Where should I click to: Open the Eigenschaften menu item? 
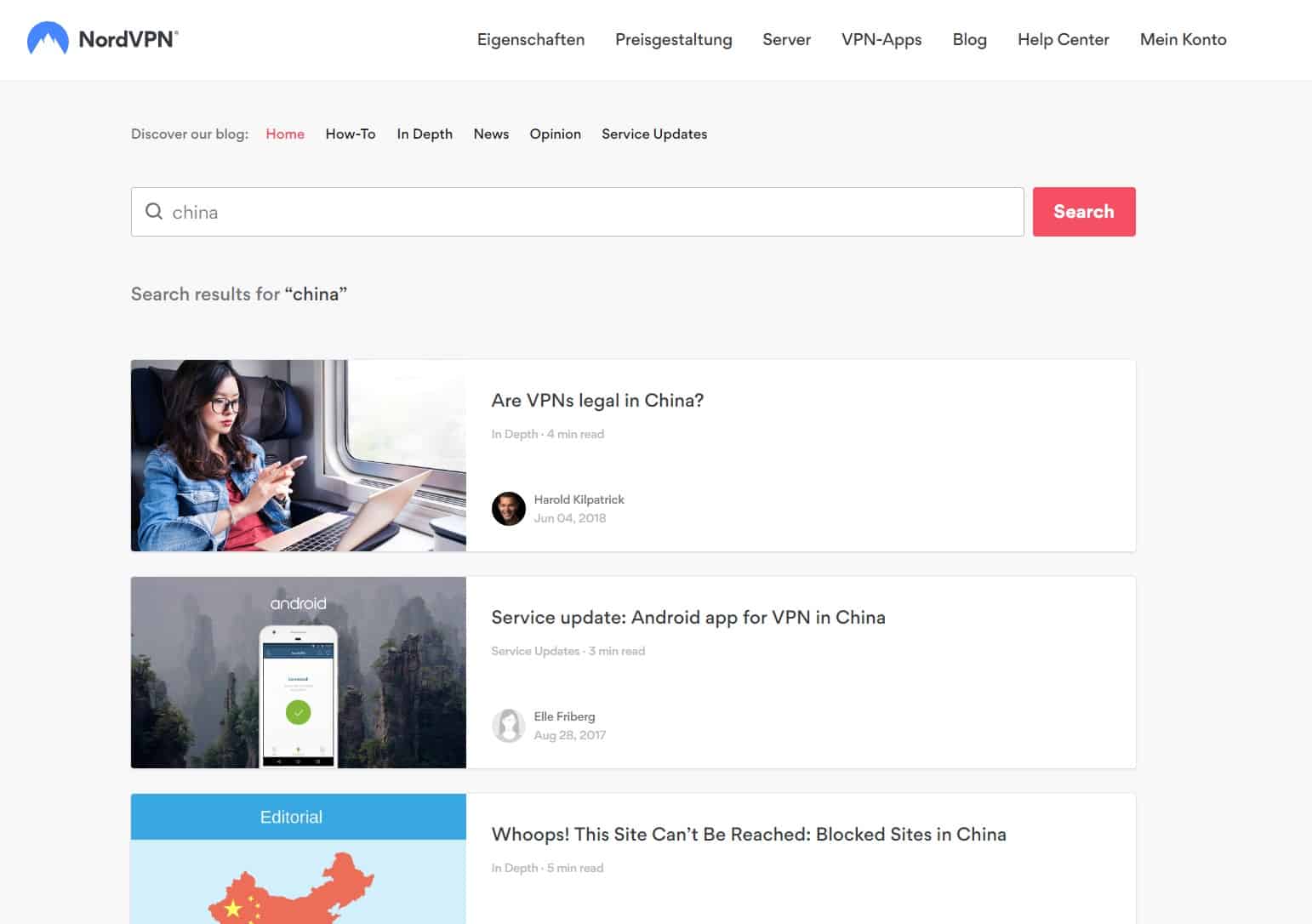pos(531,39)
